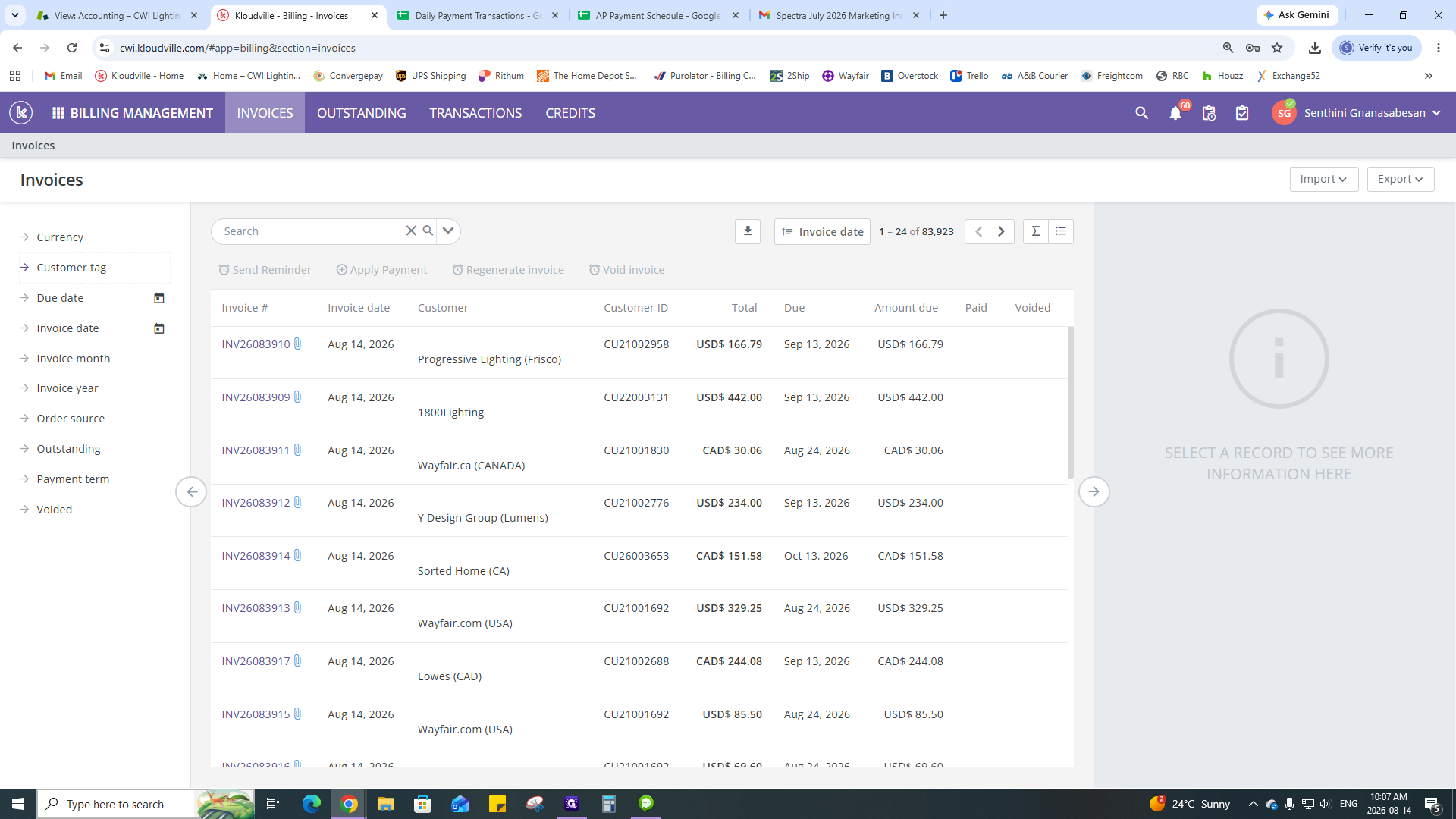Open the Purolator Billing bookmark
Screen dimensions: 1456x819
click(705, 76)
